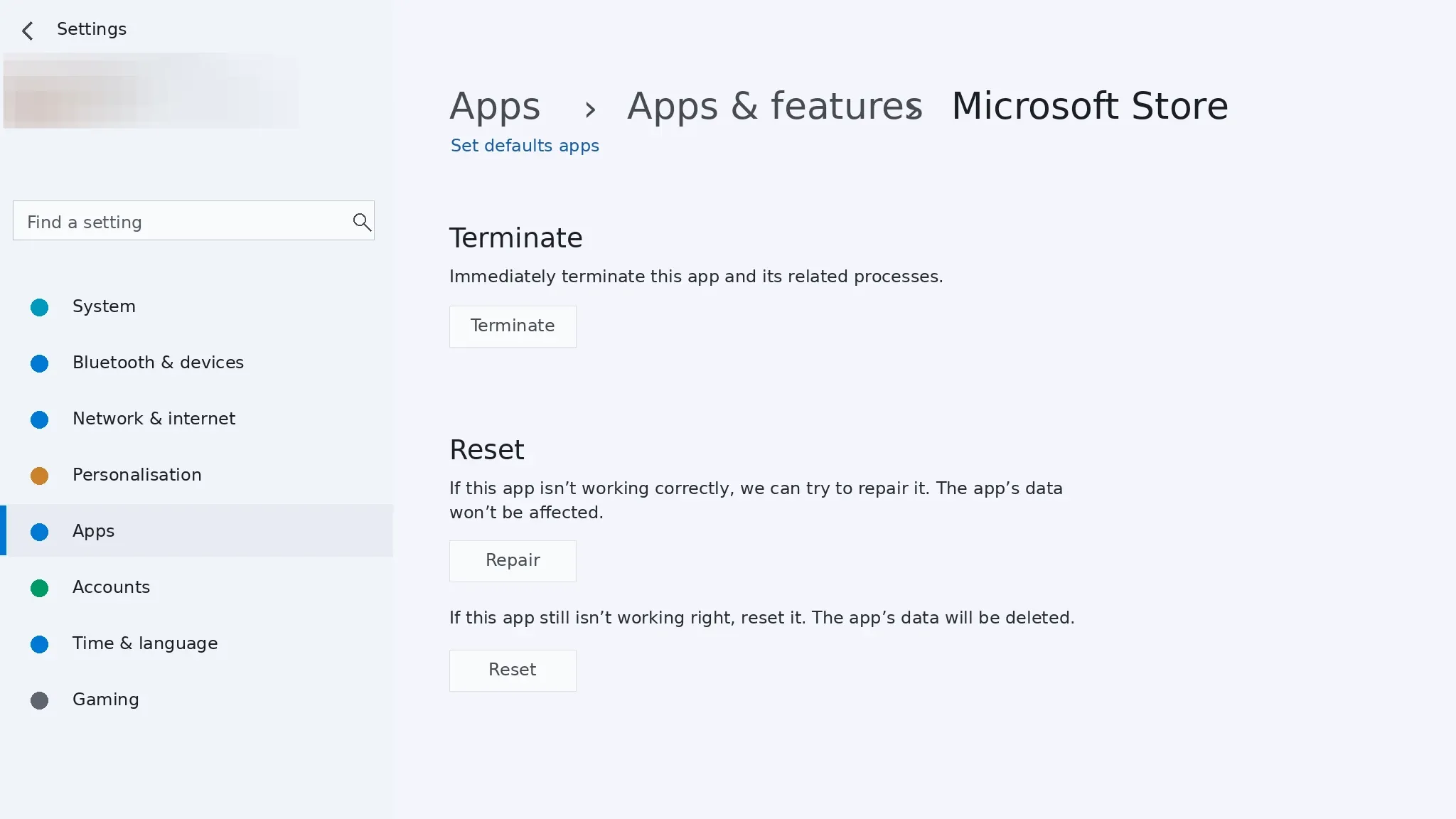Click the green Accounts dot icon
1456x819 pixels.
39,588
